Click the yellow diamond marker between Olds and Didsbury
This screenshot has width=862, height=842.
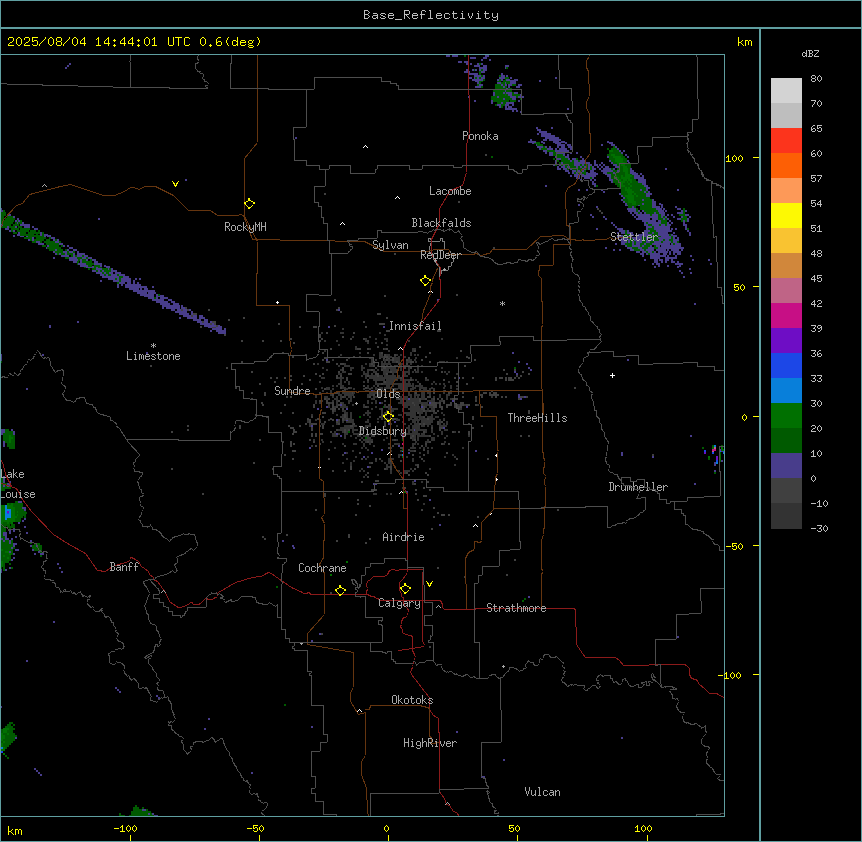click(x=388, y=417)
